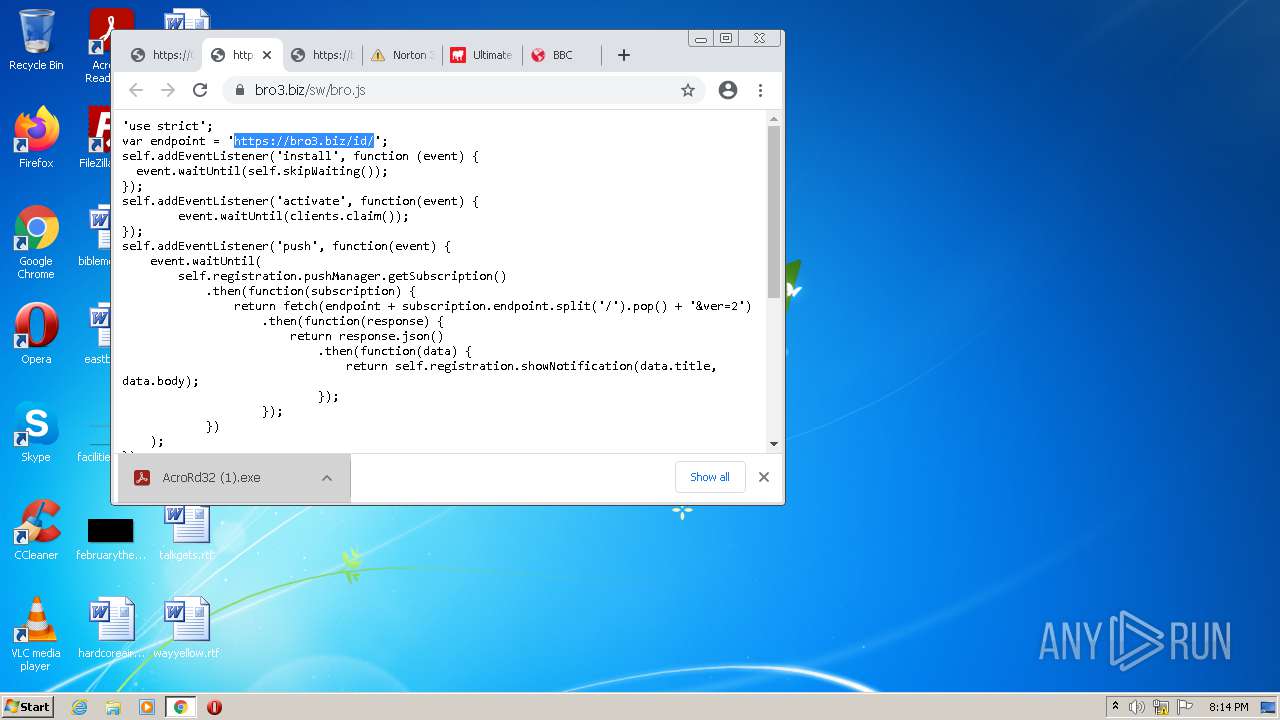Show hidden system tray icons
Image resolution: width=1280 pixels, height=720 pixels.
(x=1115, y=707)
